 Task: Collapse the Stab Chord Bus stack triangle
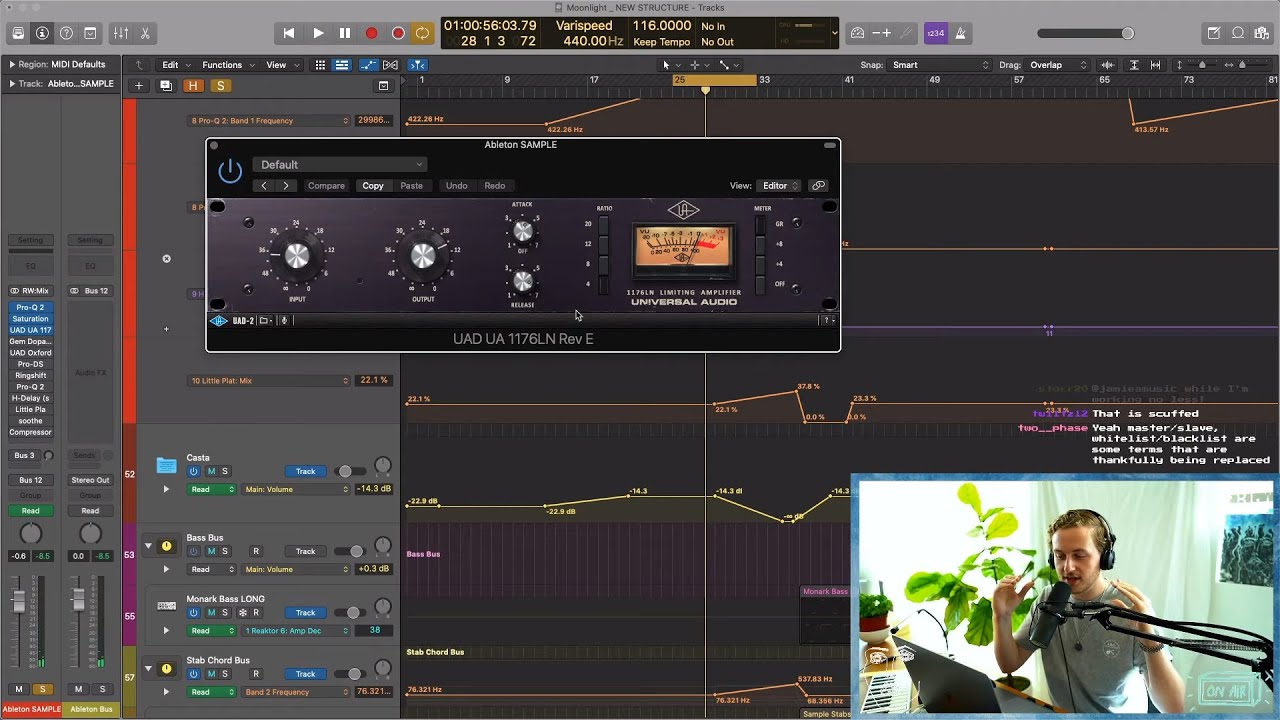click(148, 668)
